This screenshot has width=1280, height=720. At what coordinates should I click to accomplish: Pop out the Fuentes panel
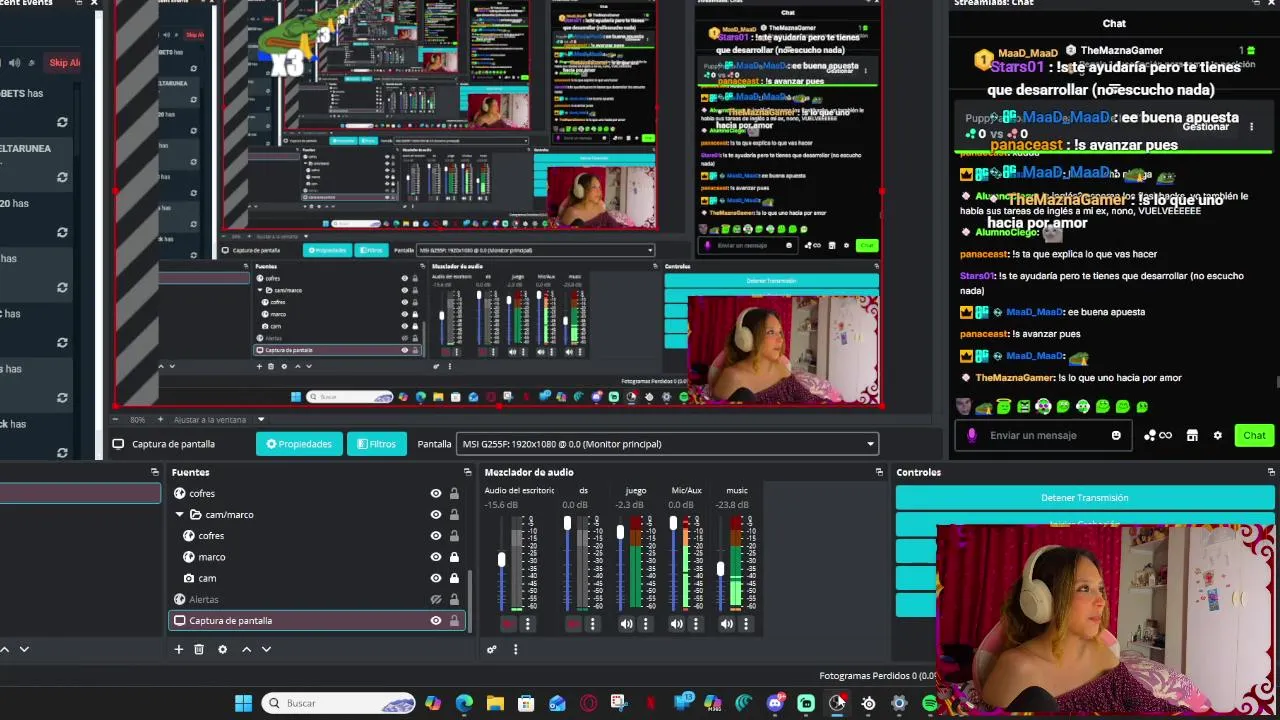(x=467, y=472)
